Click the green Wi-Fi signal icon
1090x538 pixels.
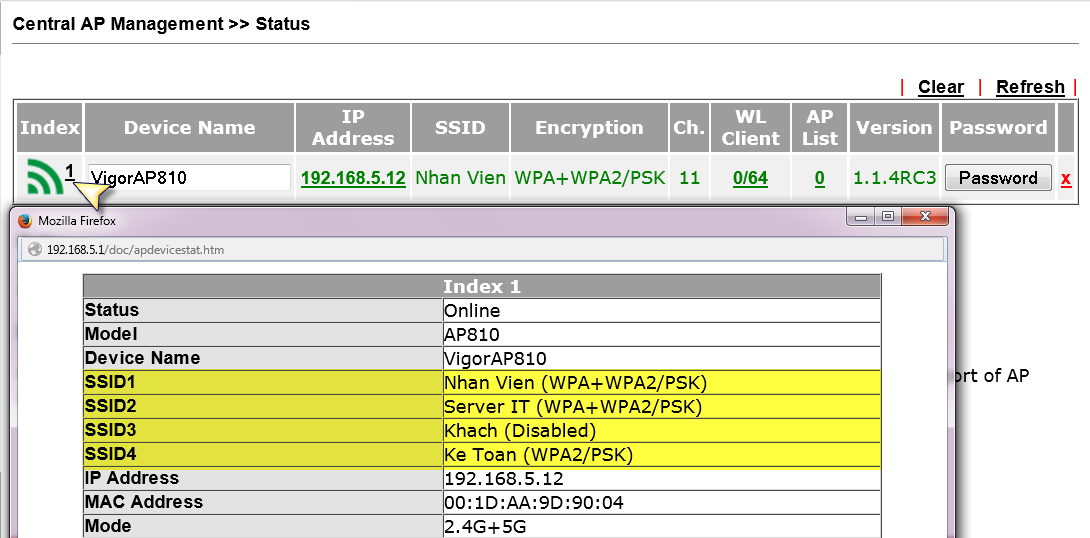coord(45,177)
